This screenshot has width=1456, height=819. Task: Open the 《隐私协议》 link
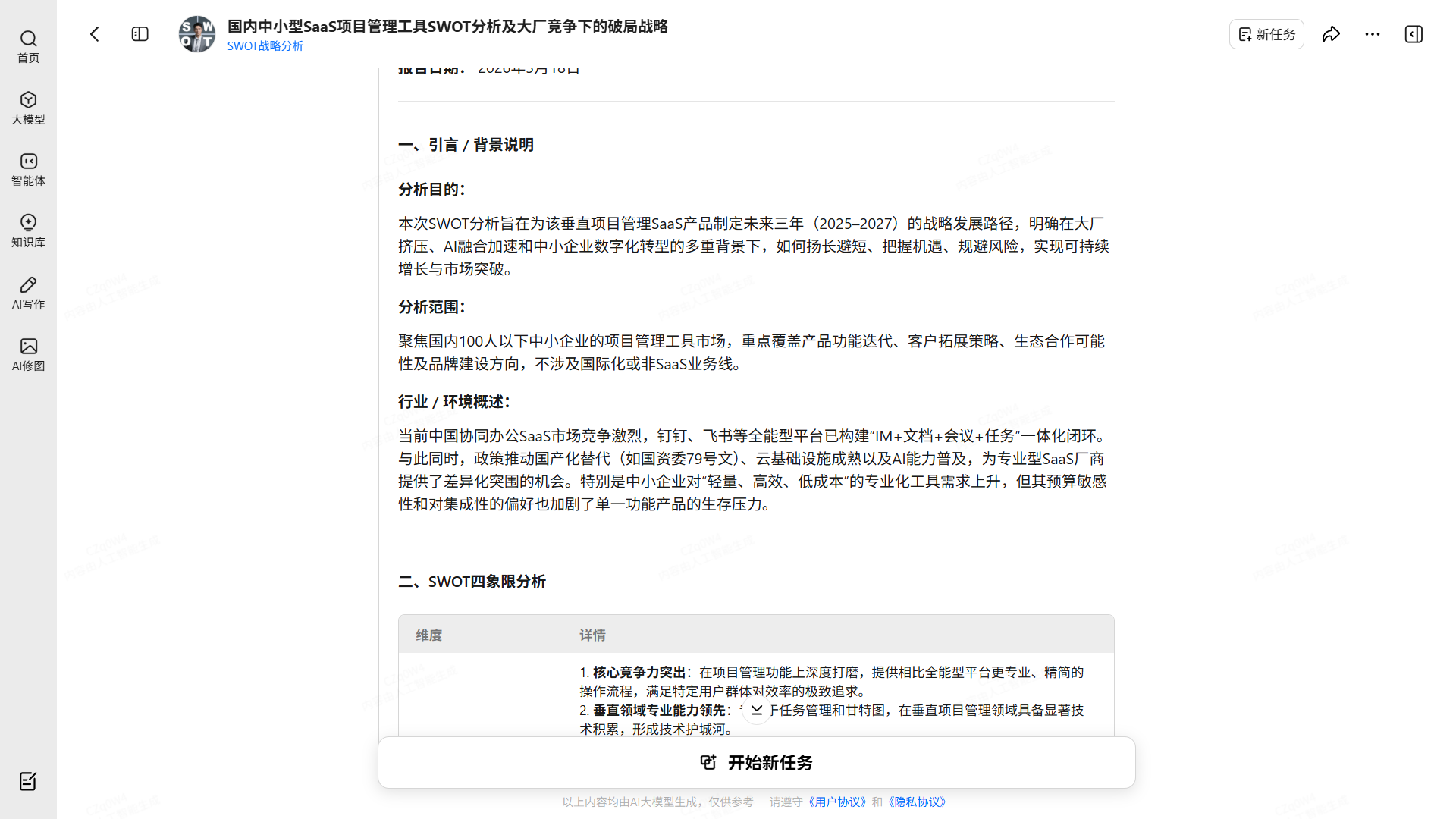point(917,802)
